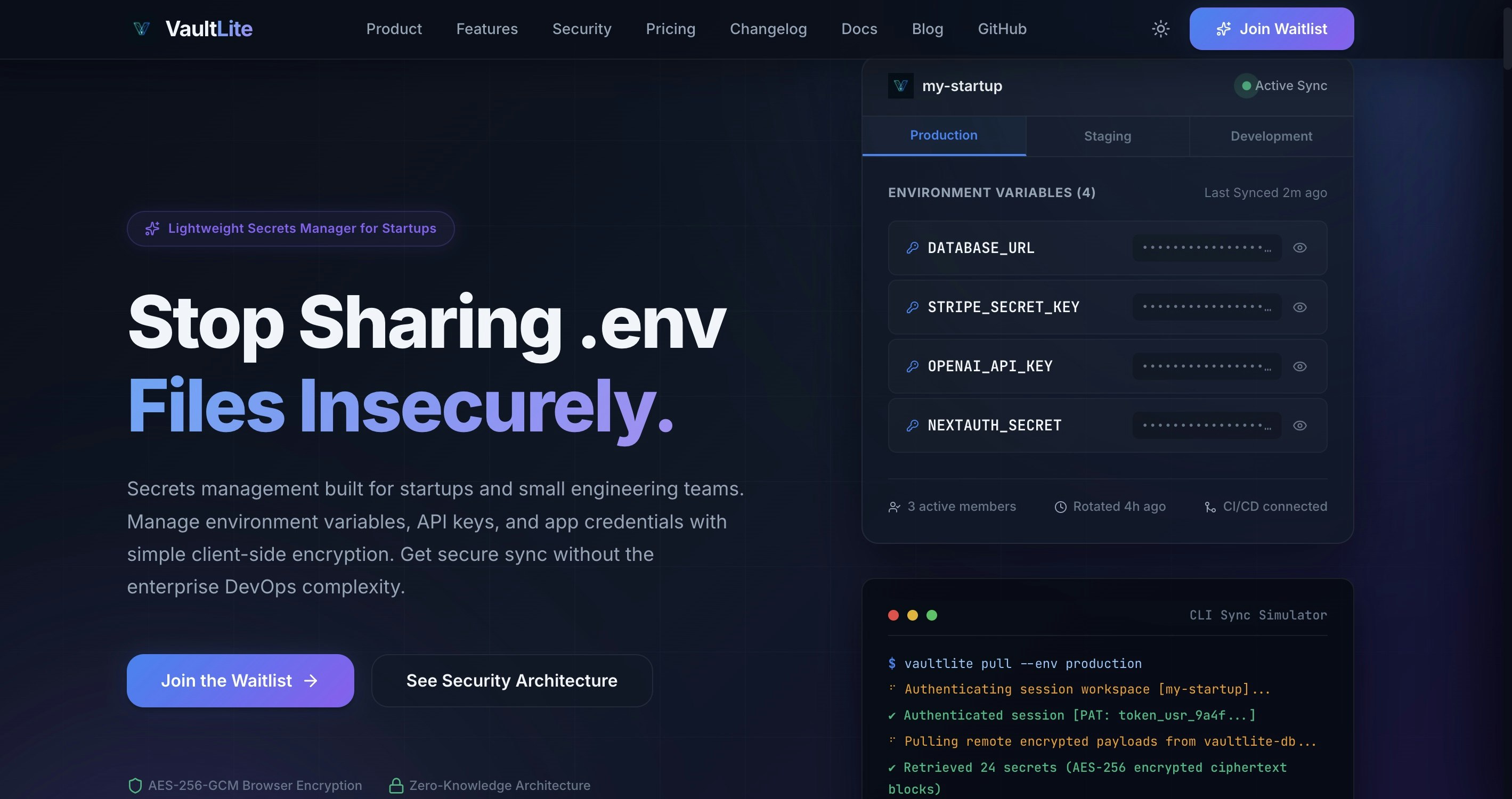The height and width of the screenshot is (799, 1512).
Task: Switch to the Development environment tab
Action: [1271, 136]
